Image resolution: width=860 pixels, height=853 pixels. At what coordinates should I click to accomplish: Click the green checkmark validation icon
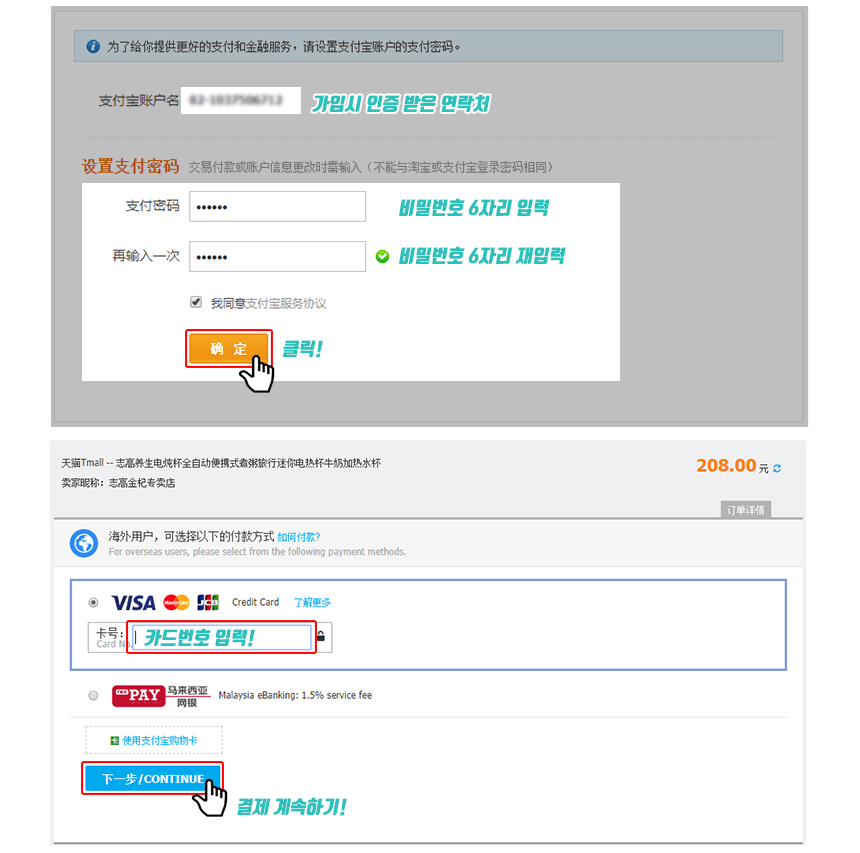pyautogui.click(x=382, y=256)
